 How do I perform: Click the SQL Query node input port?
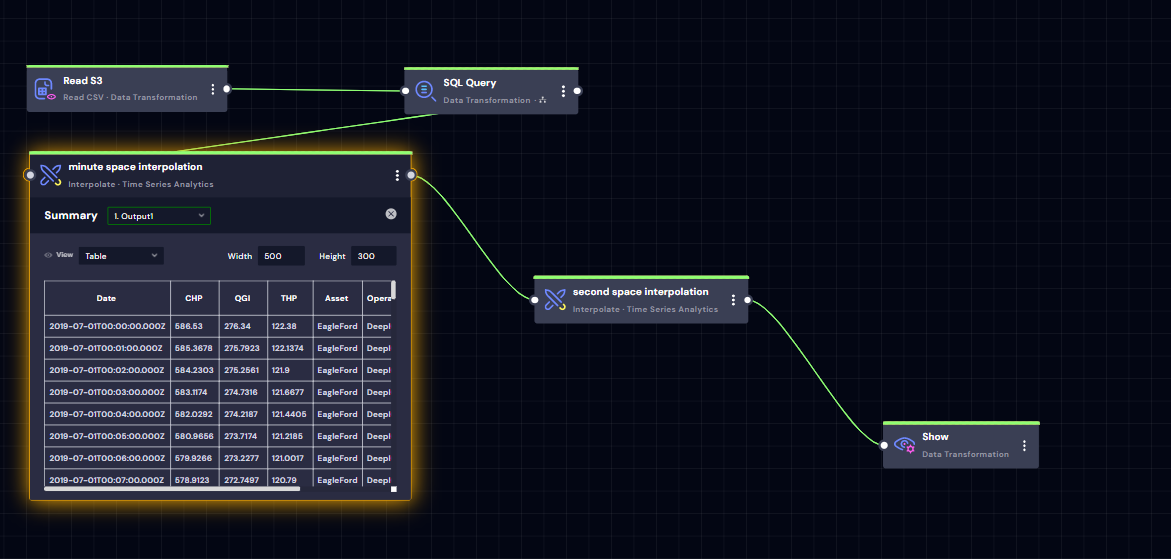(x=406, y=91)
